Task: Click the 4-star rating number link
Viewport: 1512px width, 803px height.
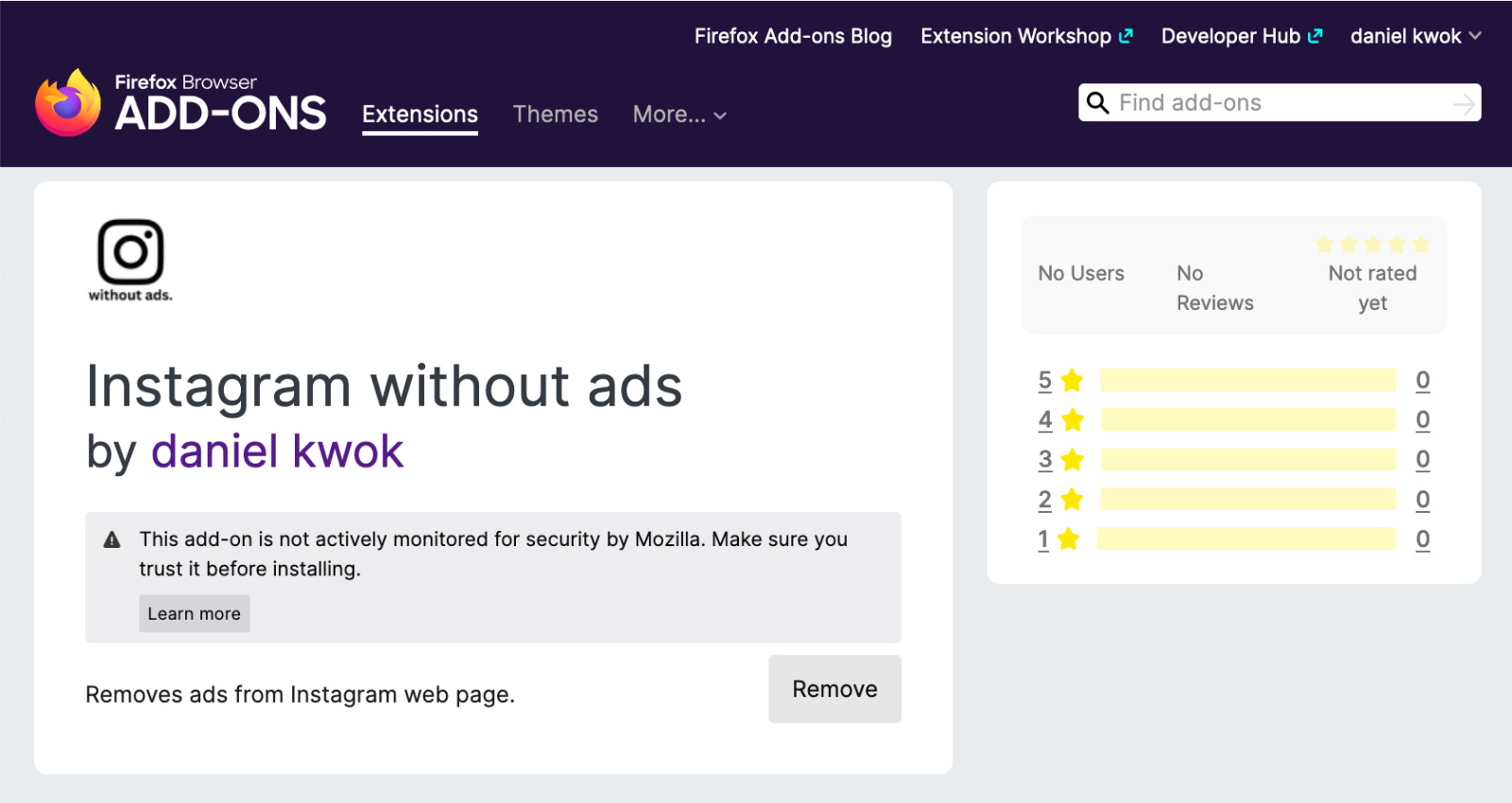Action: [x=1045, y=419]
